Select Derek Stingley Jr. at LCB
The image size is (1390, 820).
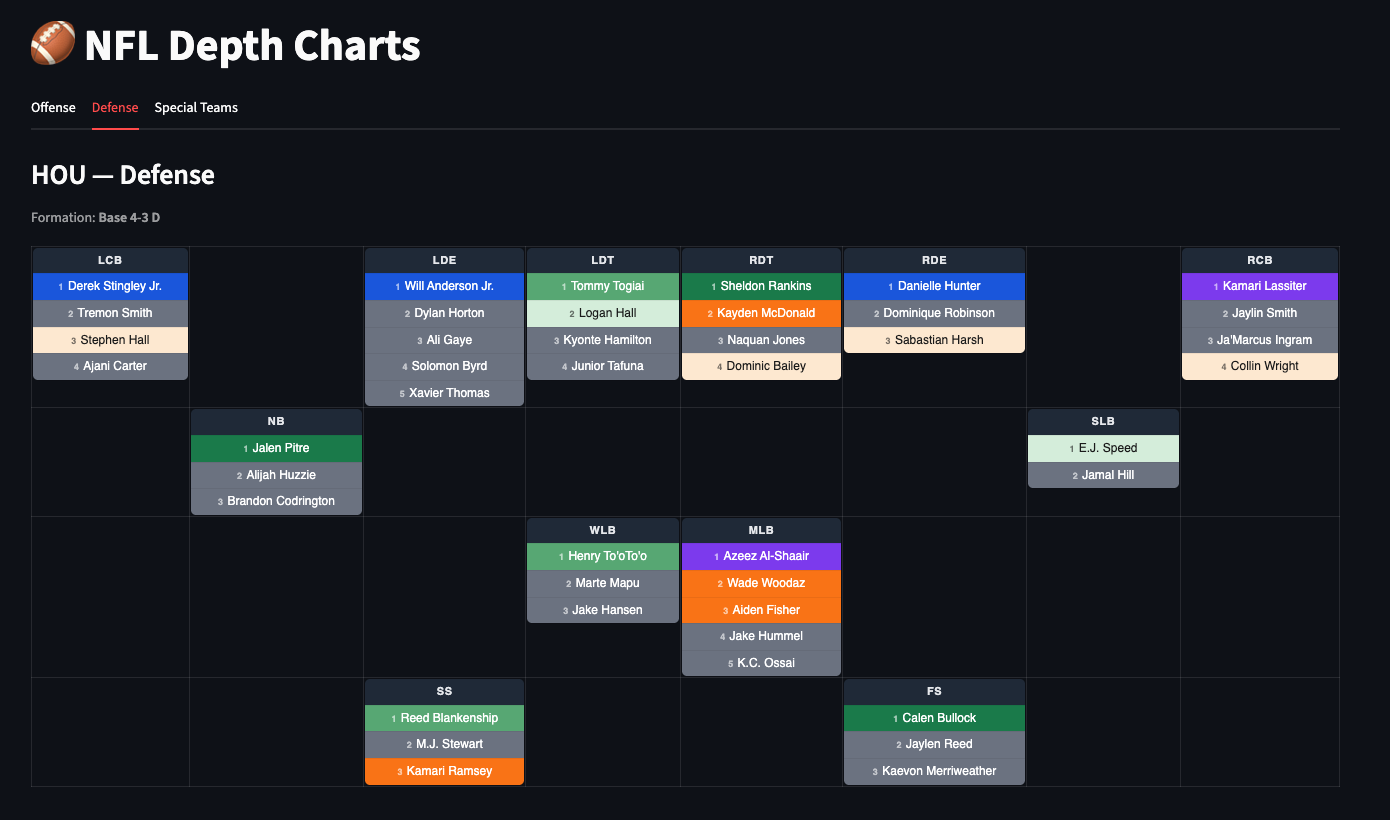[x=110, y=286]
